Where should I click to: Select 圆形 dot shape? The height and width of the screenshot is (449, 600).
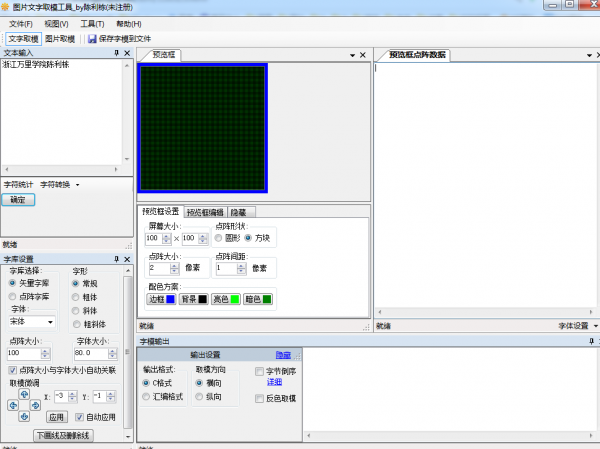[218, 238]
